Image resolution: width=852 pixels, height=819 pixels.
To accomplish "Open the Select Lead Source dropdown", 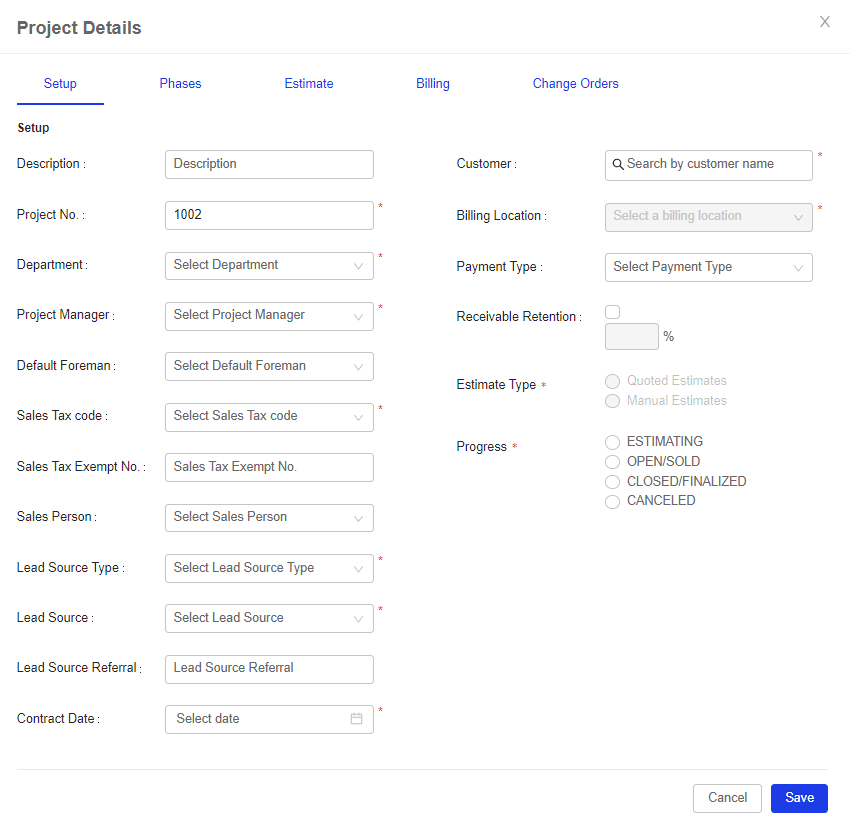I will pyautogui.click(x=270, y=620).
